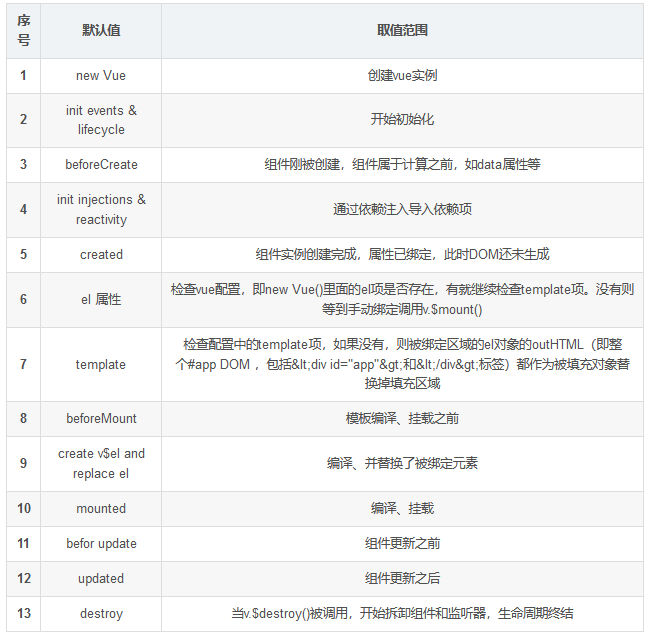Click description starting 组件刚被创建
The image size is (649, 636).
pos(402,165)
